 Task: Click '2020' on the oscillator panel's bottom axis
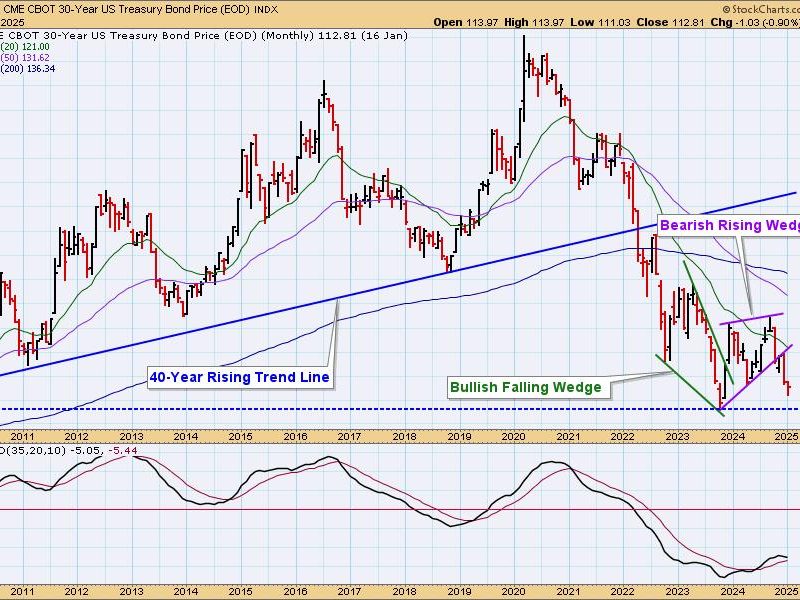513,592
